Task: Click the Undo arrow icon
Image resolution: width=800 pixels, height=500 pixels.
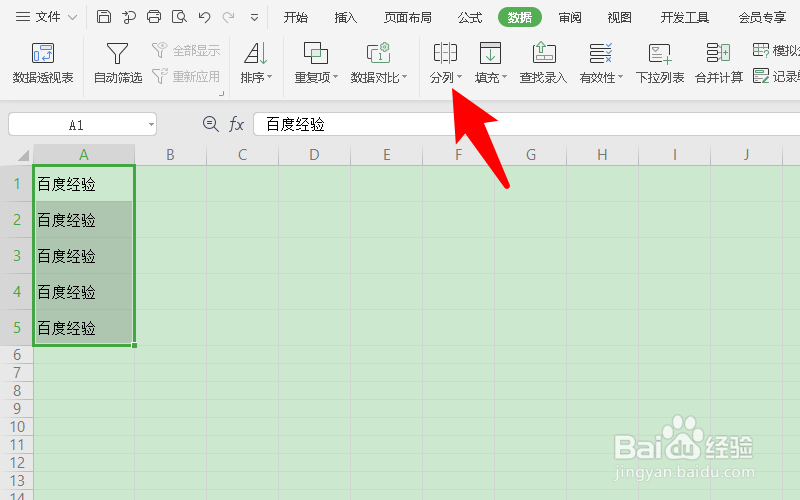Action: [205, 17]
